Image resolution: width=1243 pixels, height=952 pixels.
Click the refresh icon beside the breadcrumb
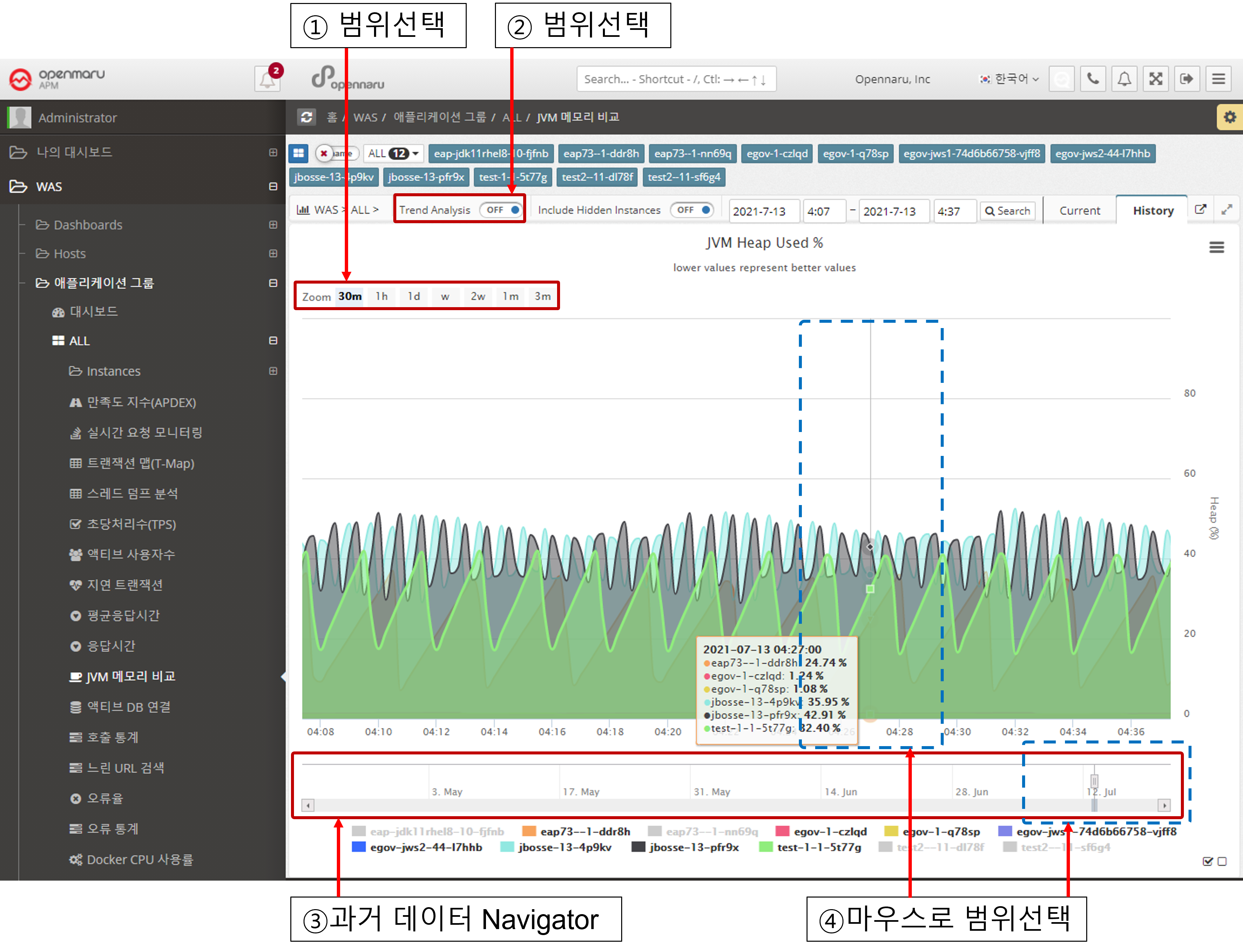click(307, 117)
